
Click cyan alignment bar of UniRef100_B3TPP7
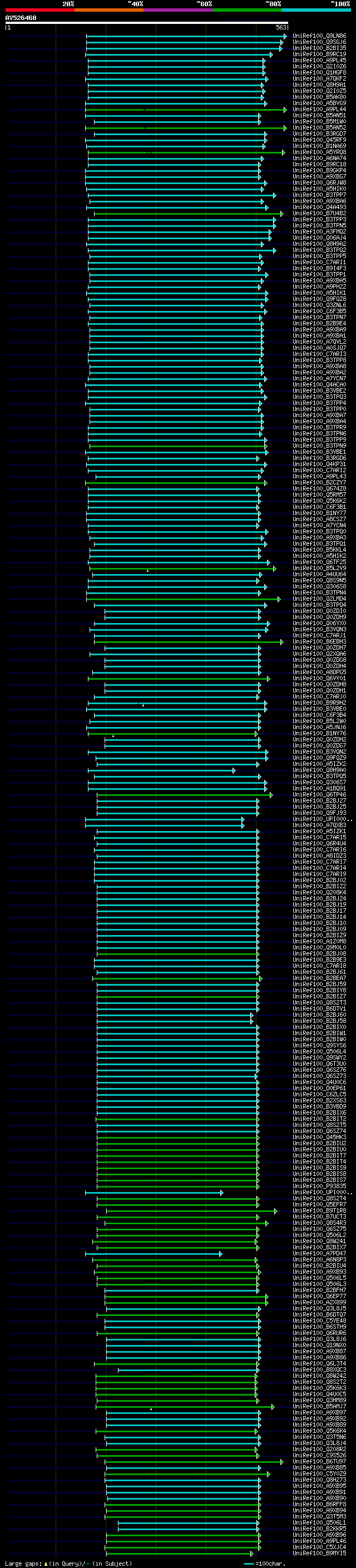(182, 195)
